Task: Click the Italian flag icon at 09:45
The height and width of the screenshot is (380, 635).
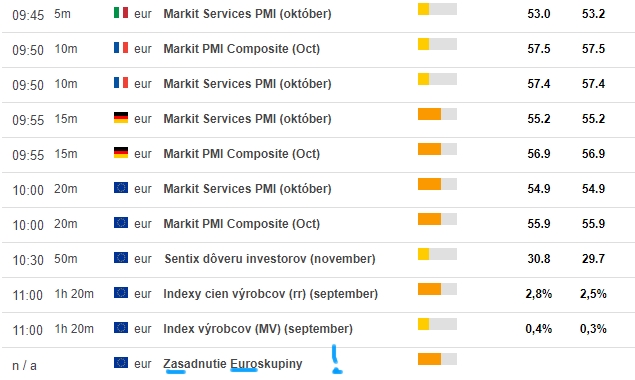Action: pos(121,13)
